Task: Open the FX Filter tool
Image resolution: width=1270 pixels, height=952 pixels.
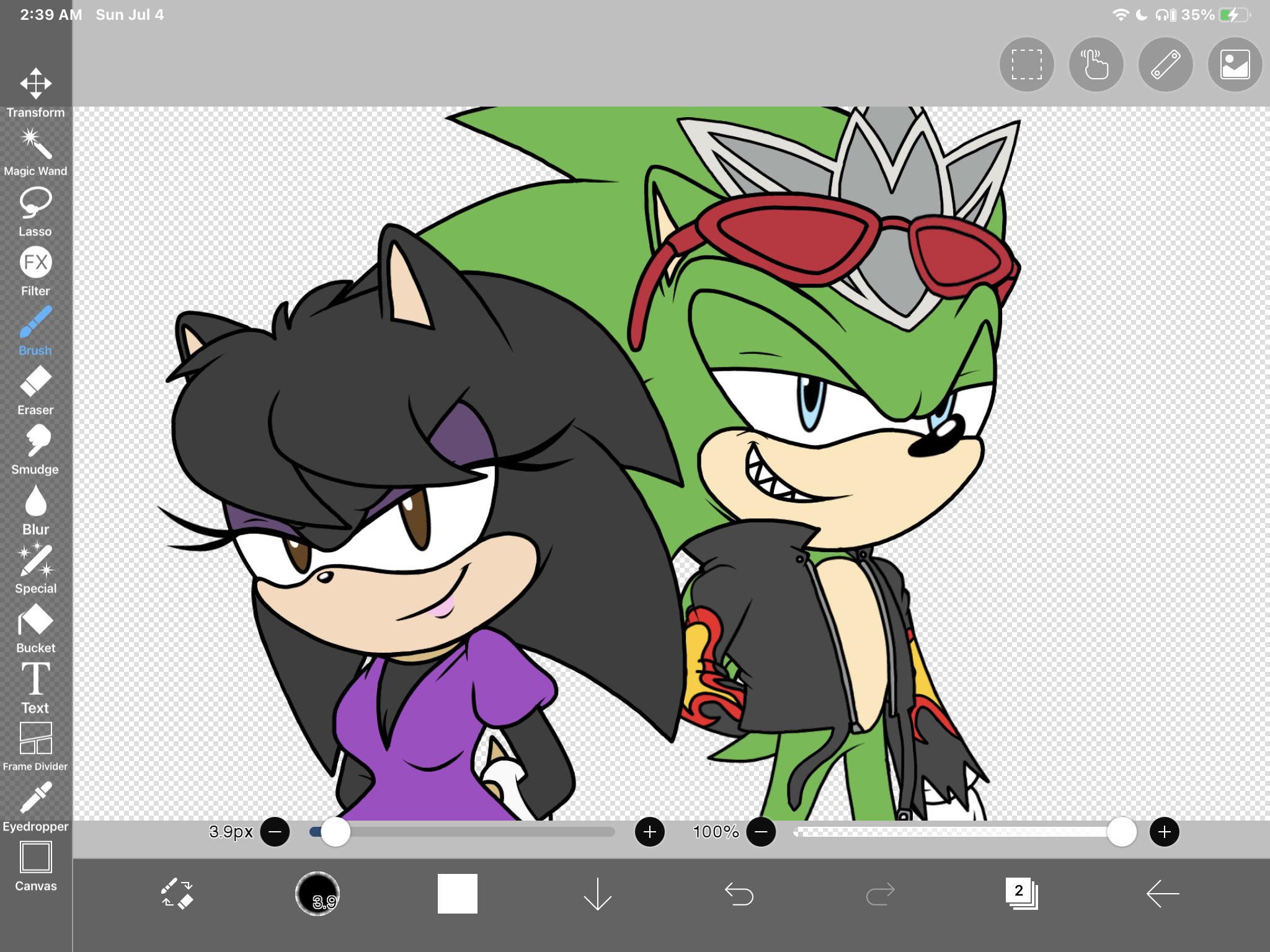Action: (x=35, y=263)
